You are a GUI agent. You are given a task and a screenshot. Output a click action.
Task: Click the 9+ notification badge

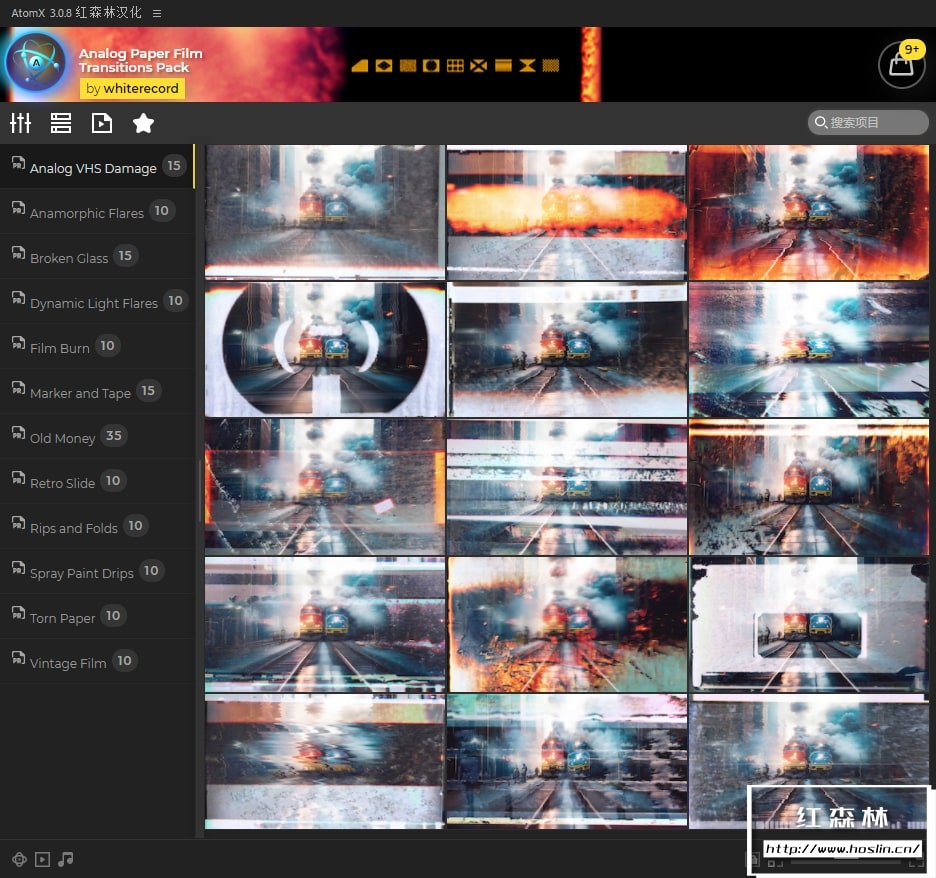tap(912, 50)
